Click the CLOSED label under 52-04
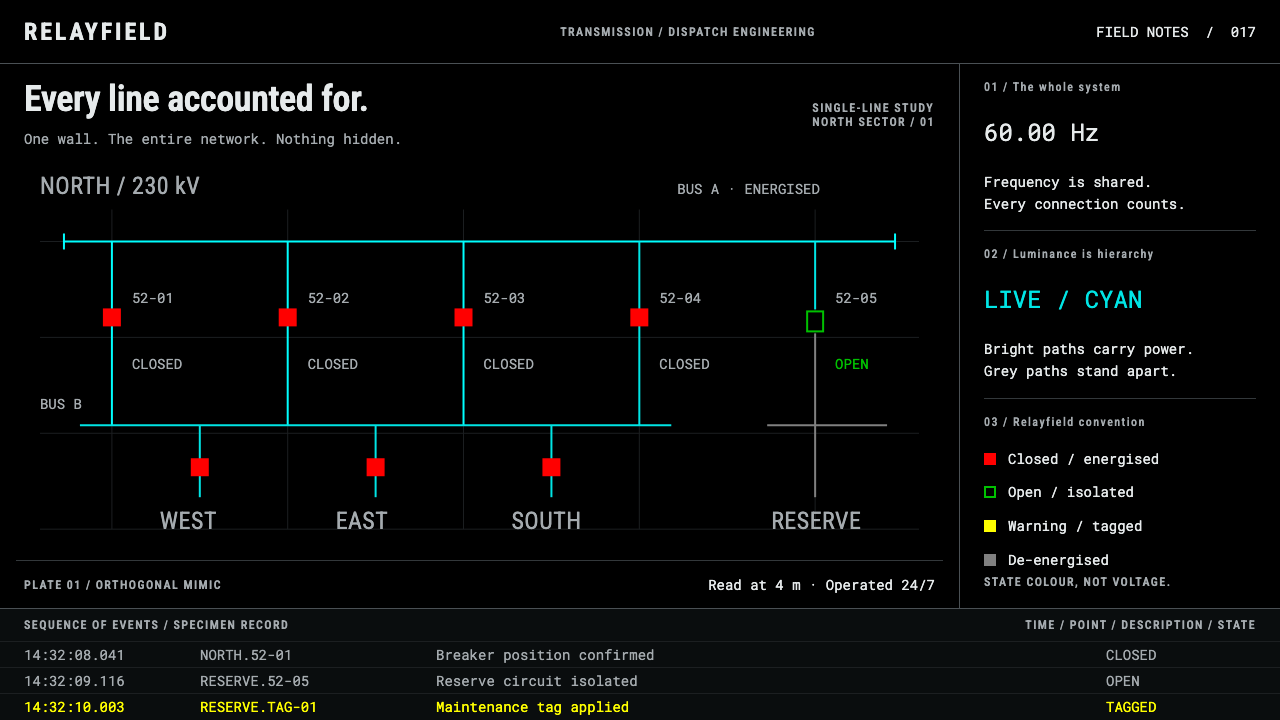The height and width of the screenshot is (720, 1280). [x=684, y=364]
